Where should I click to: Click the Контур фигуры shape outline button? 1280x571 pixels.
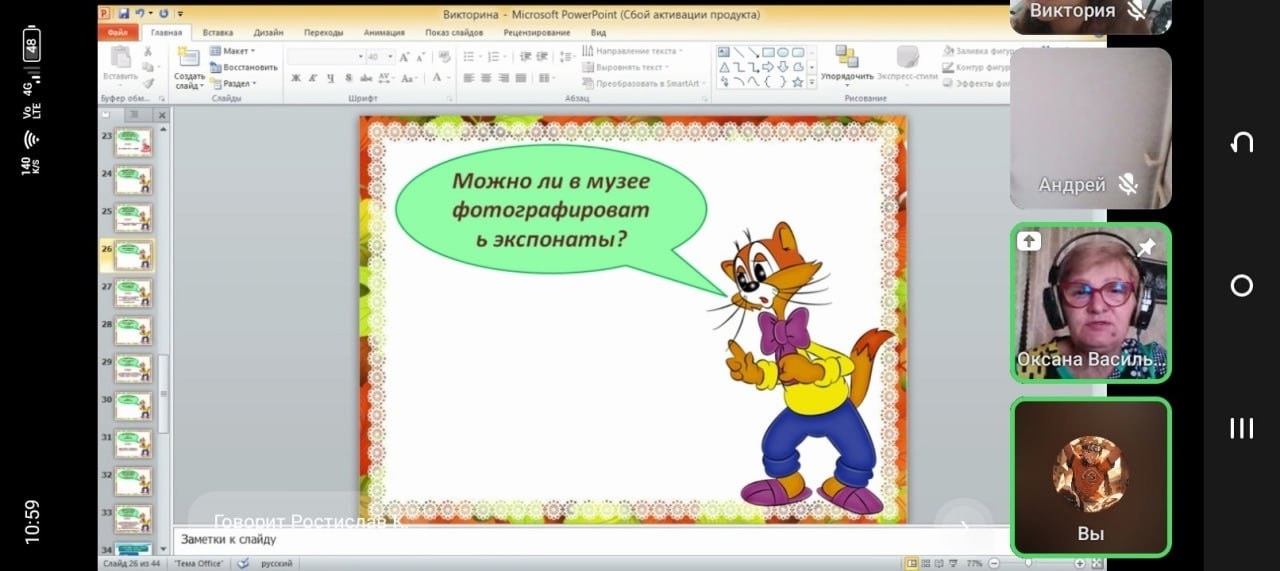coord(976,67)
